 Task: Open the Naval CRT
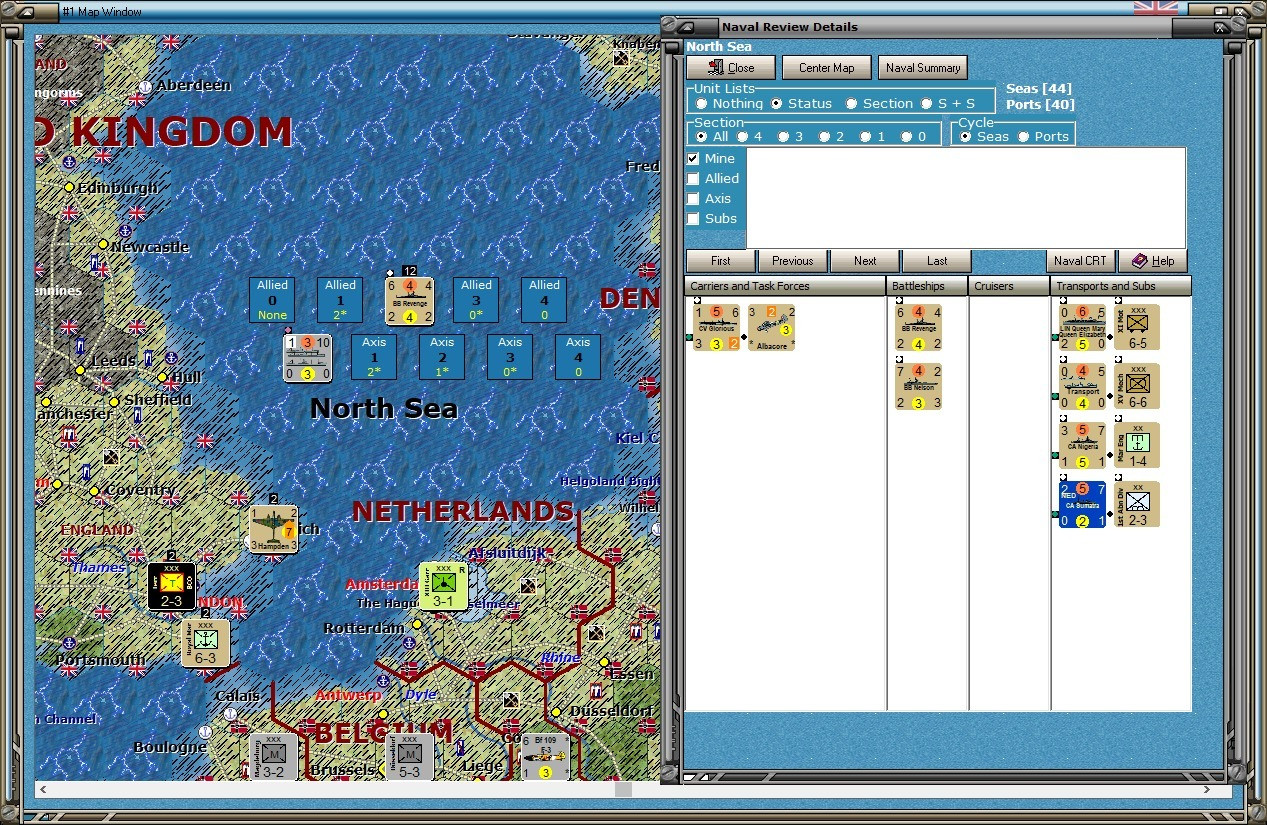[x=1081, y=261]
